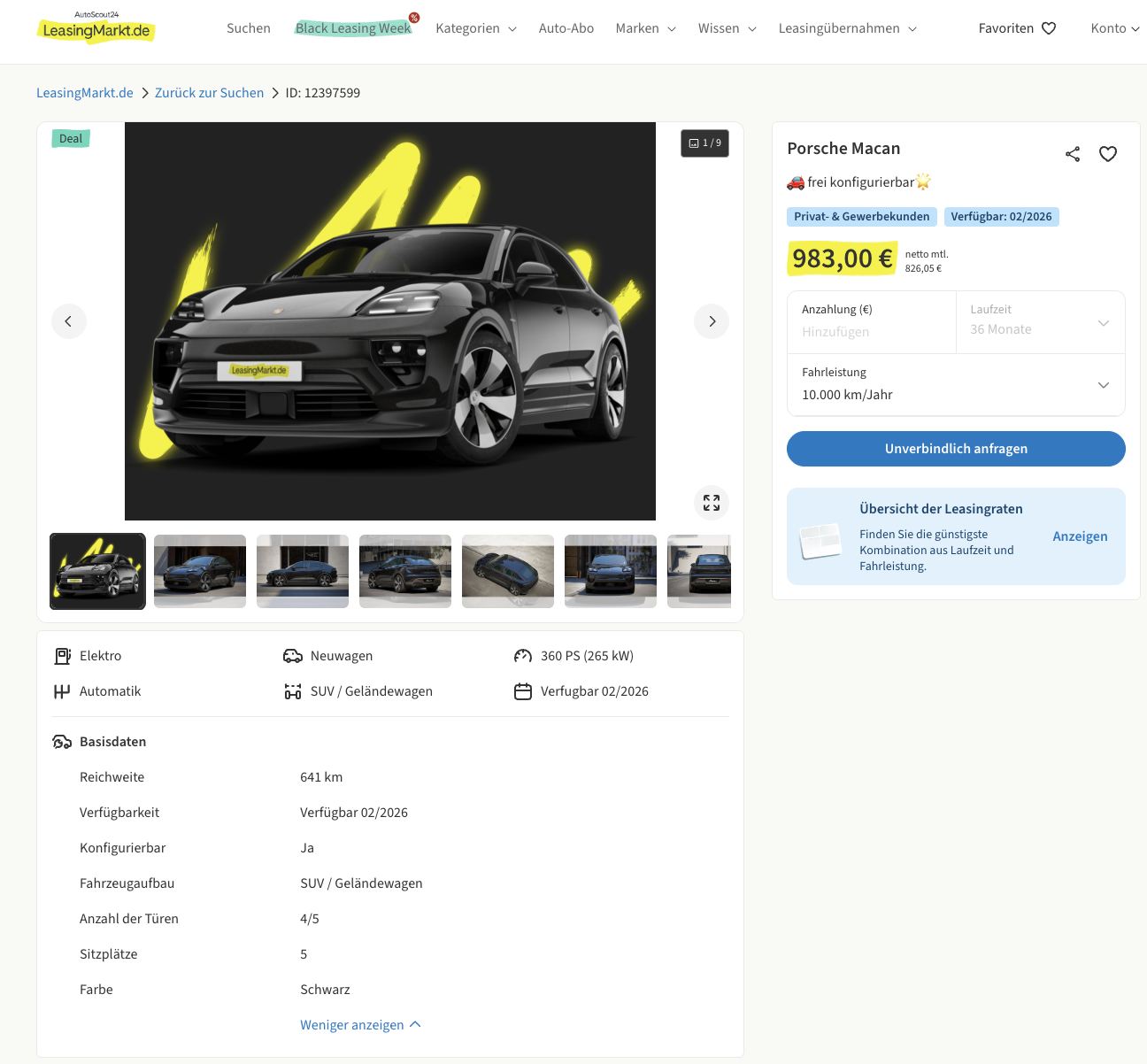This screenshot has width=1147, height=1064.
Task: Click the AutoScout24 LeasingMarkt.de logo
Action: click(96, 28)
